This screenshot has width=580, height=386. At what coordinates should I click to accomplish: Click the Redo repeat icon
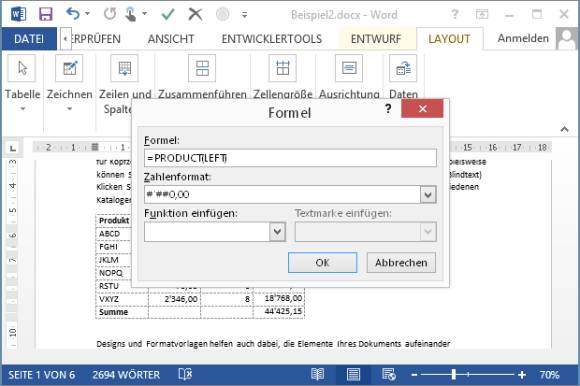(x=110, y=14)
